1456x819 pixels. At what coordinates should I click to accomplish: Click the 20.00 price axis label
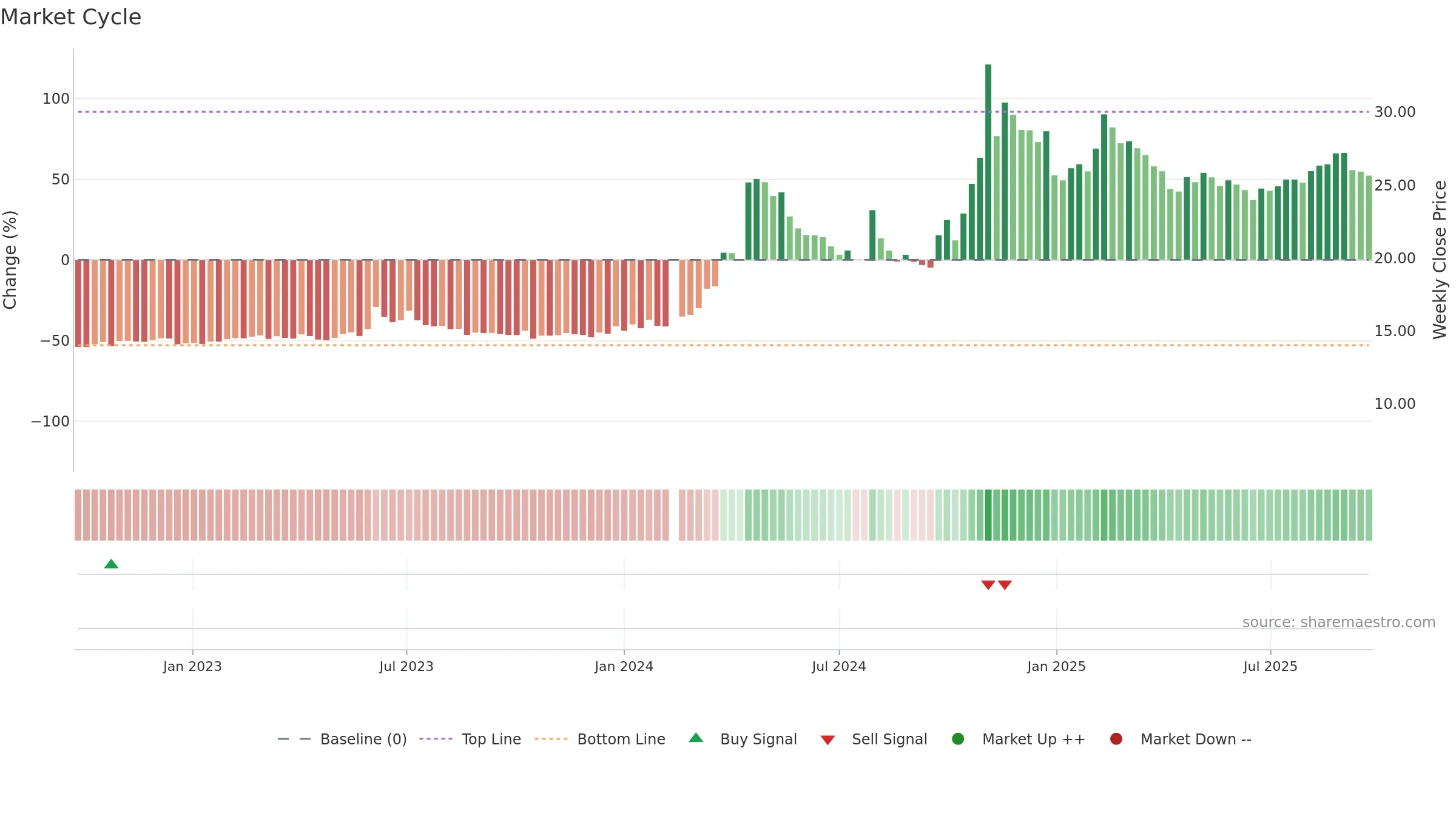pos(1395,258)
